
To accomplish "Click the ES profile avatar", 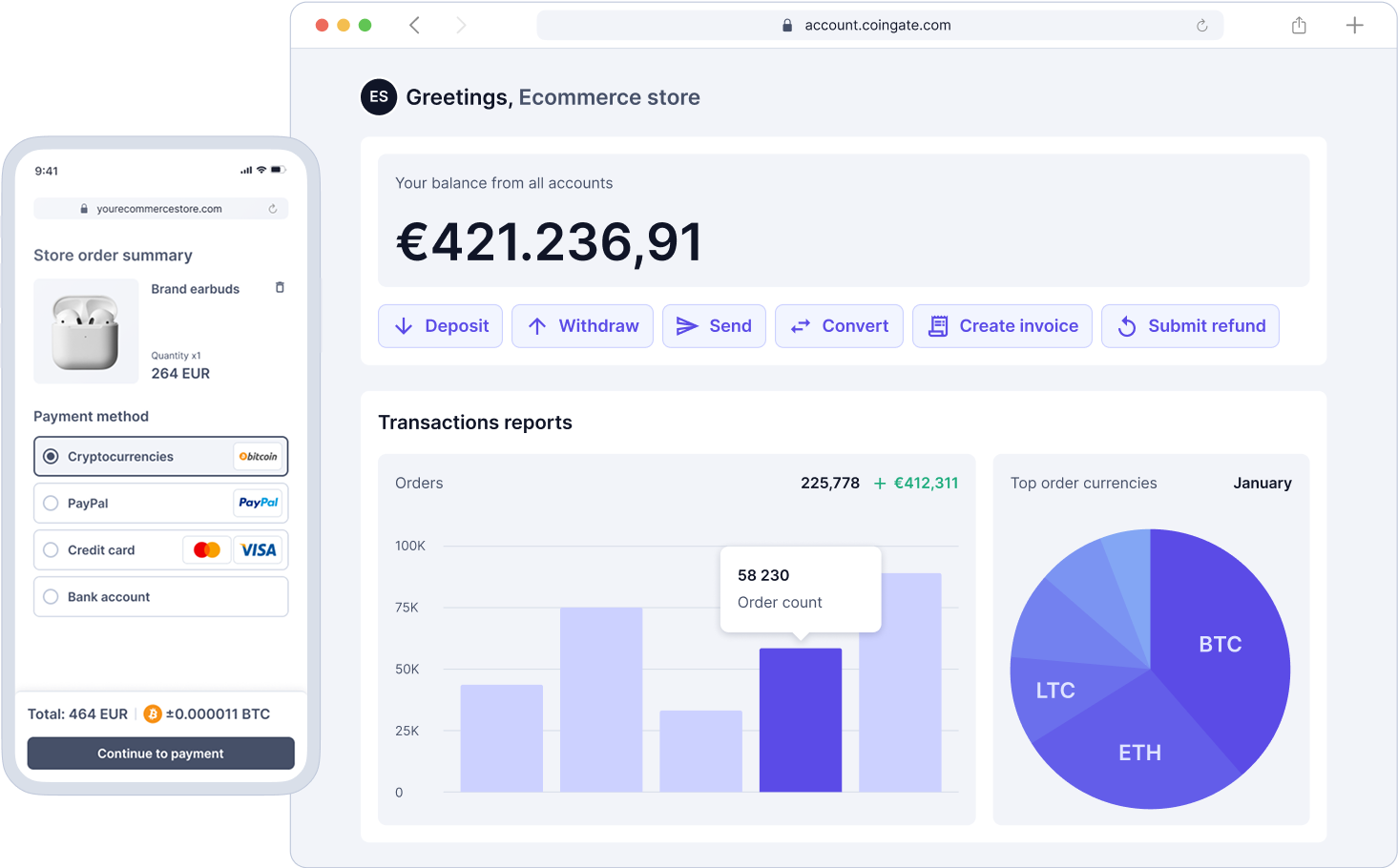I will click(x=379, y=96).
